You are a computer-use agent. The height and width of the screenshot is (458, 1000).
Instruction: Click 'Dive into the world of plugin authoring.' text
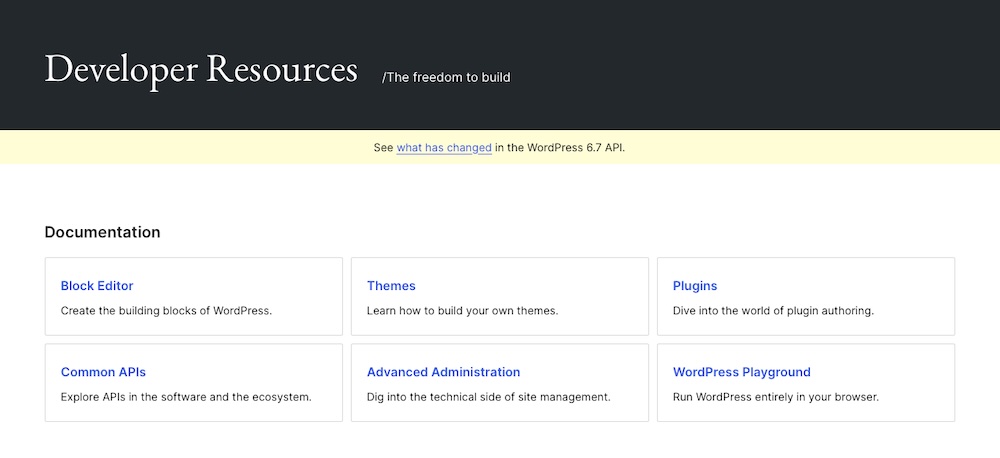(773, 311)
